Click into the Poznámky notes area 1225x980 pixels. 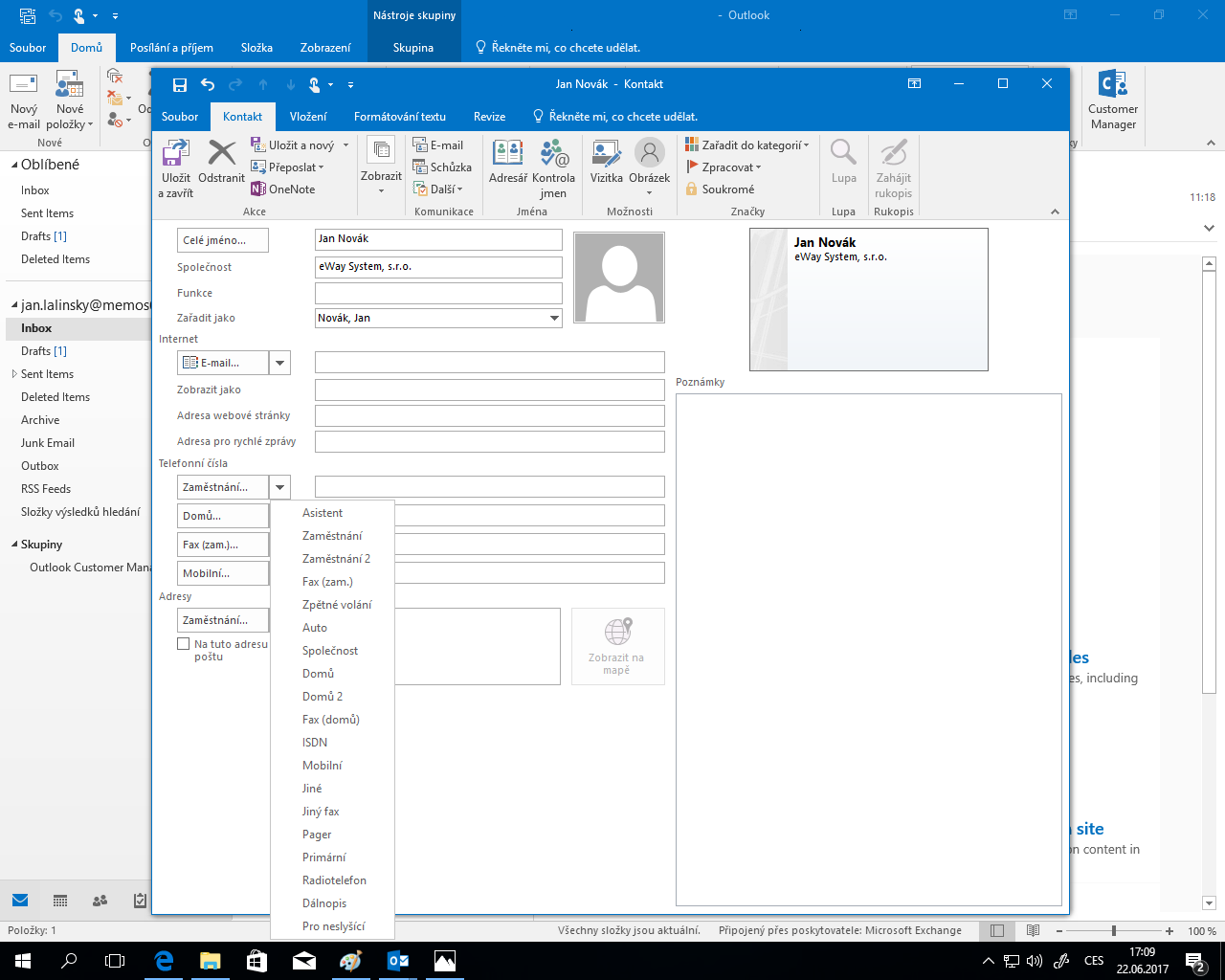point(869,650)
